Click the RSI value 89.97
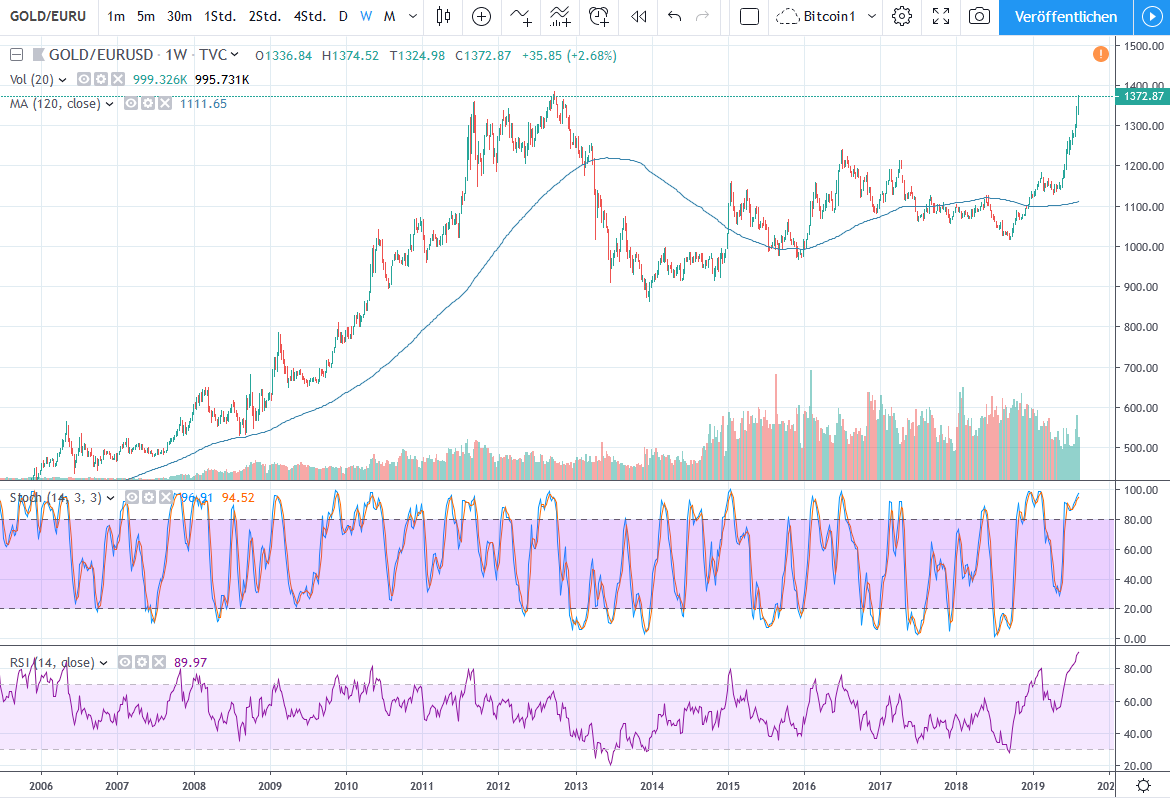This screenshot has height=798, width=1170. click(x=190, y=663)
